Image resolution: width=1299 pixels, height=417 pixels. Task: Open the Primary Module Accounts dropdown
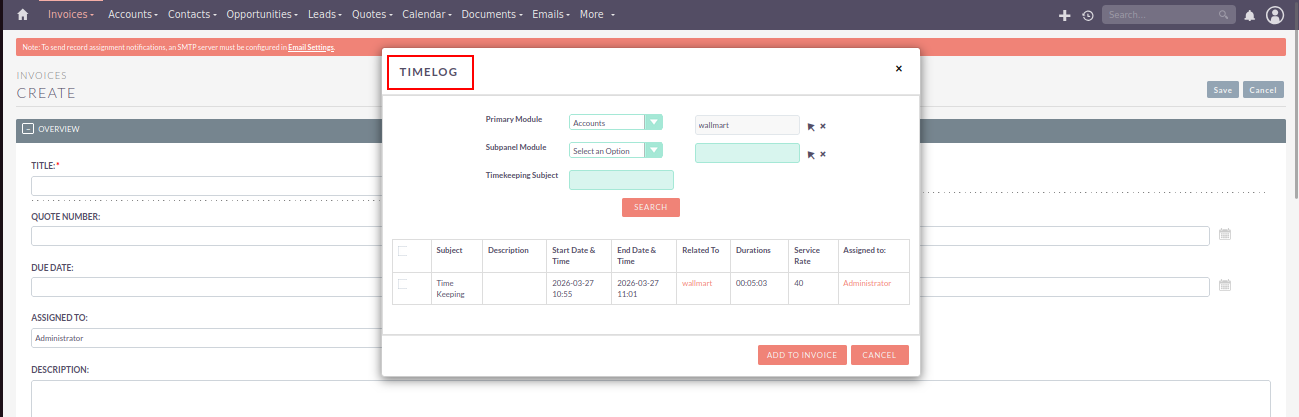(x=615, y=123)
